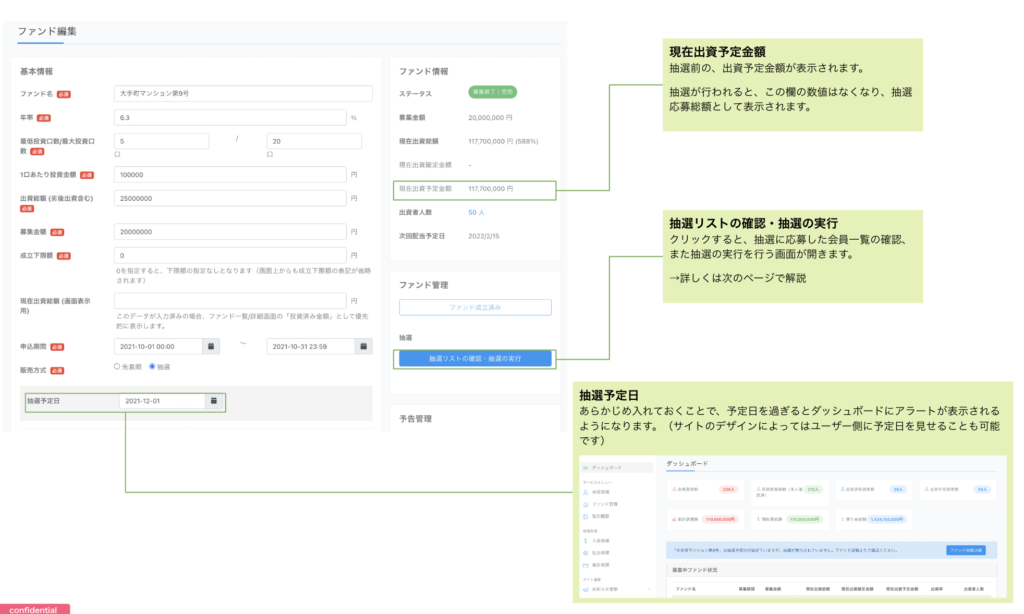Screen dimensions: 1024x614
Task: Open ダッシュボード in the sidebar menu
Action: pos(608,467)
